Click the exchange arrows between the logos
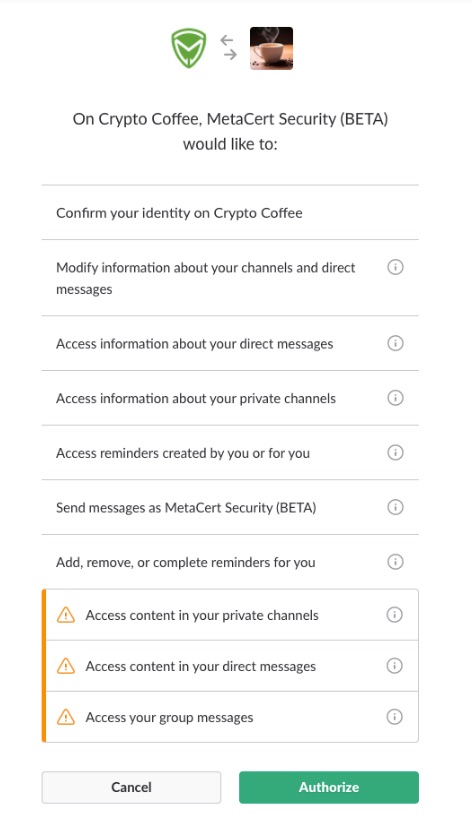 click(228, 47)
